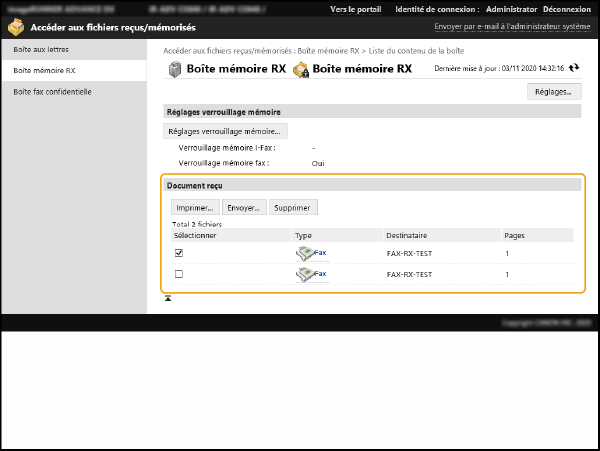Click the refresh icon beside the update time

pos(574,69)
